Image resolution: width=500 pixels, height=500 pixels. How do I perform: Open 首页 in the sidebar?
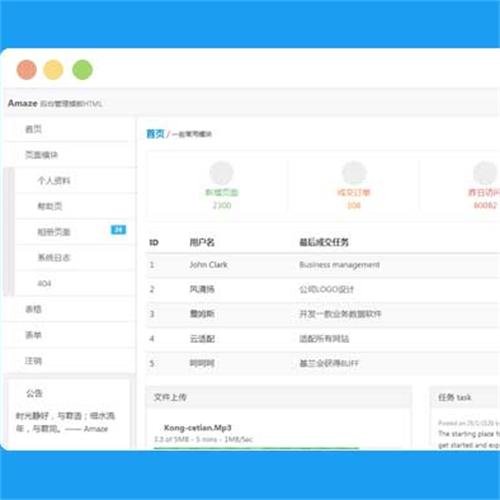click(33, 129)
